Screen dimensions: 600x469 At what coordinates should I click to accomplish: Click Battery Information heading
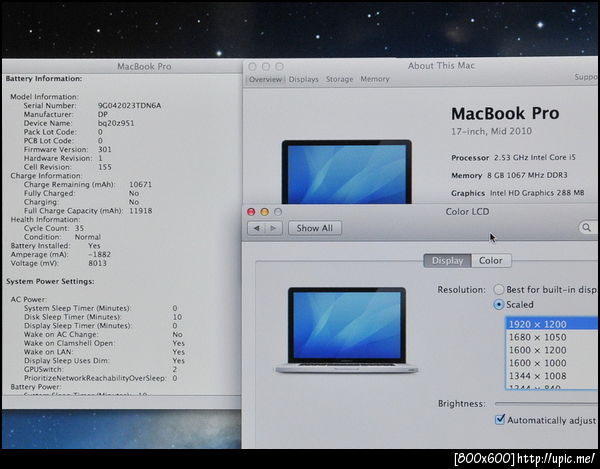[44, 79]
